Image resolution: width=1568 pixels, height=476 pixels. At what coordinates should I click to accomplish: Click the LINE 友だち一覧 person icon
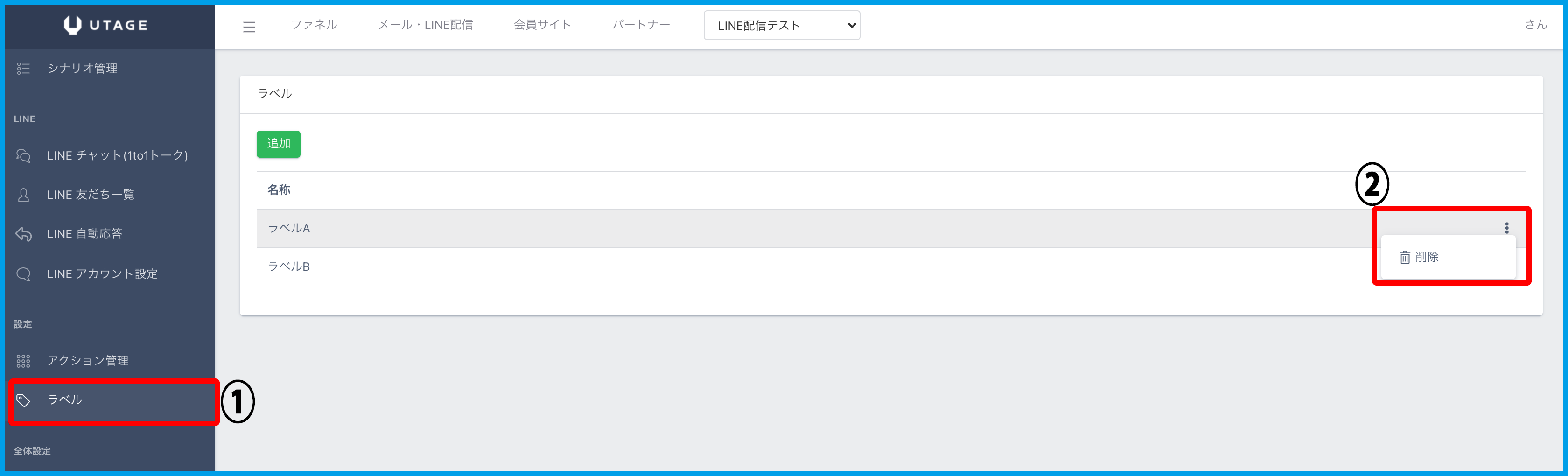(x=23, y=196)
